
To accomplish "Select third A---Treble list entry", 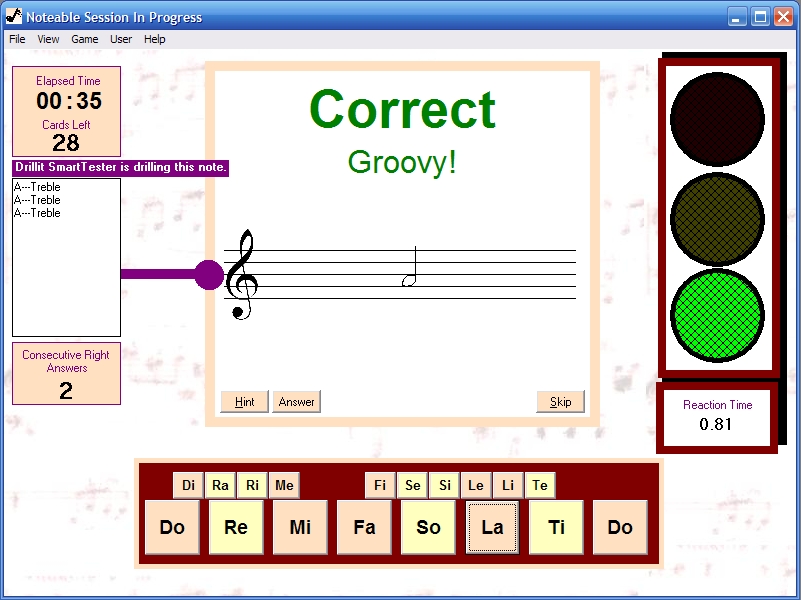I will (x=37, y=213).
